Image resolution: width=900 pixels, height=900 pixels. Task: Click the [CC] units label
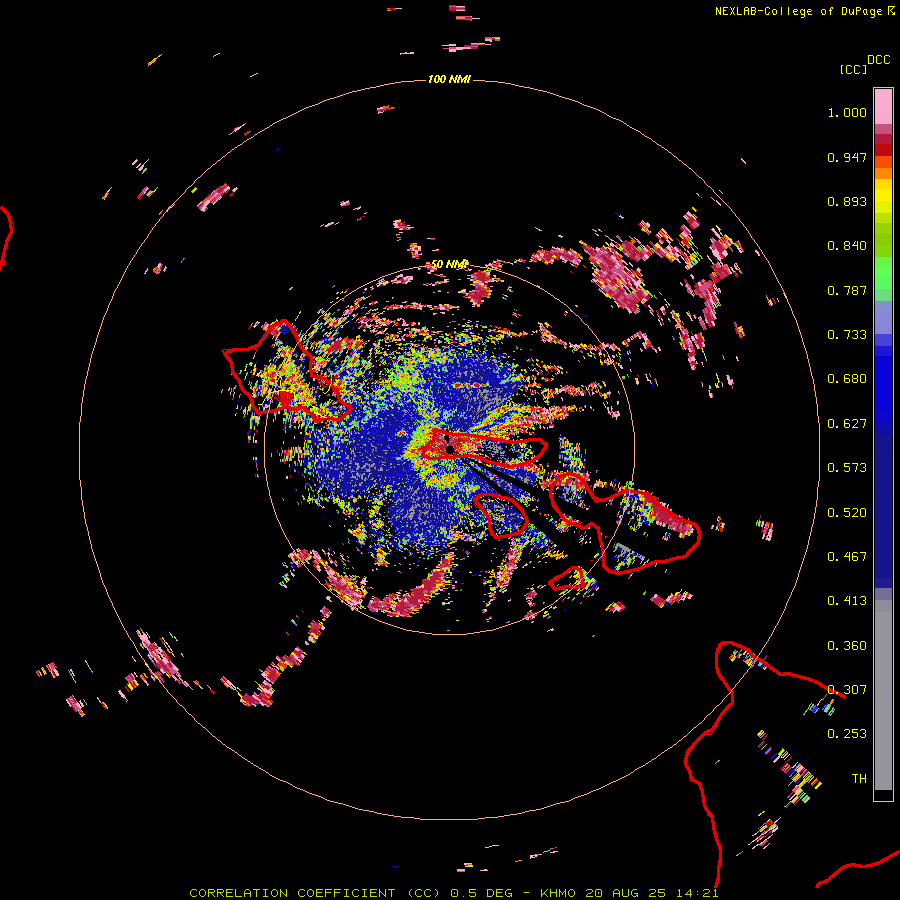click(853, 69)
